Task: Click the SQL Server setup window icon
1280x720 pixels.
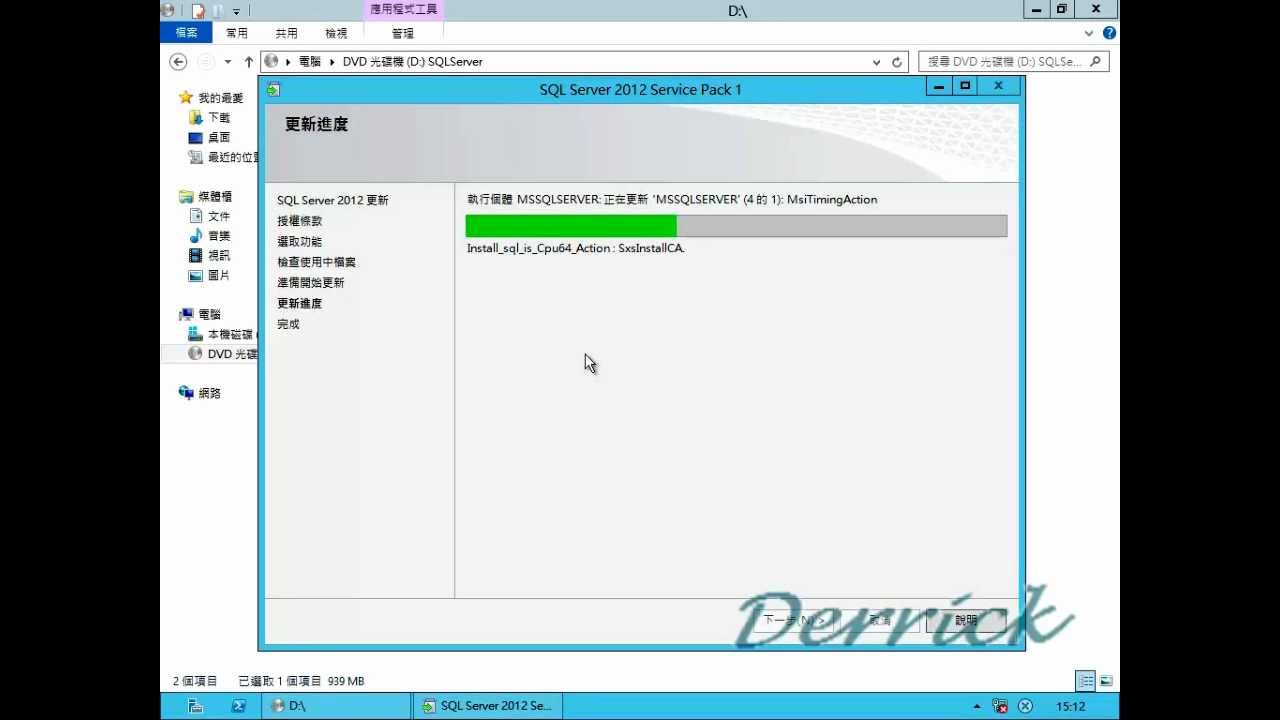Action: (274, 90)
